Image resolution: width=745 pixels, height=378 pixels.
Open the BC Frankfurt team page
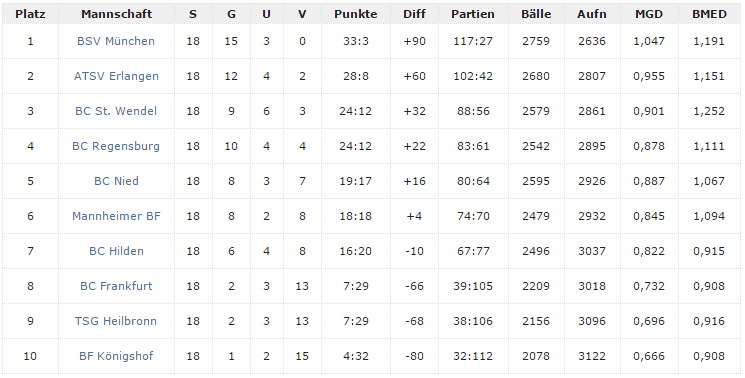click(x=116, y=286)
